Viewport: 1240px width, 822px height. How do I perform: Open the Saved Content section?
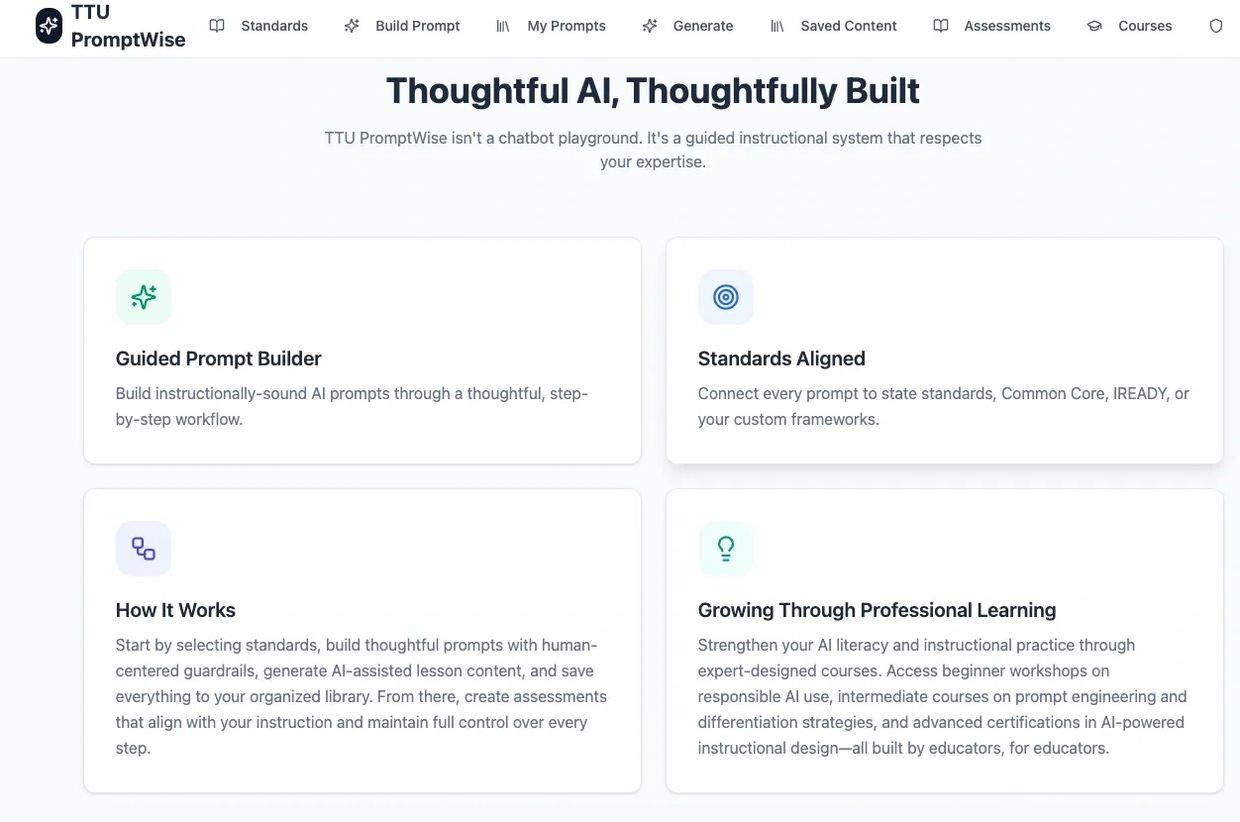click(x=848, y=26)
